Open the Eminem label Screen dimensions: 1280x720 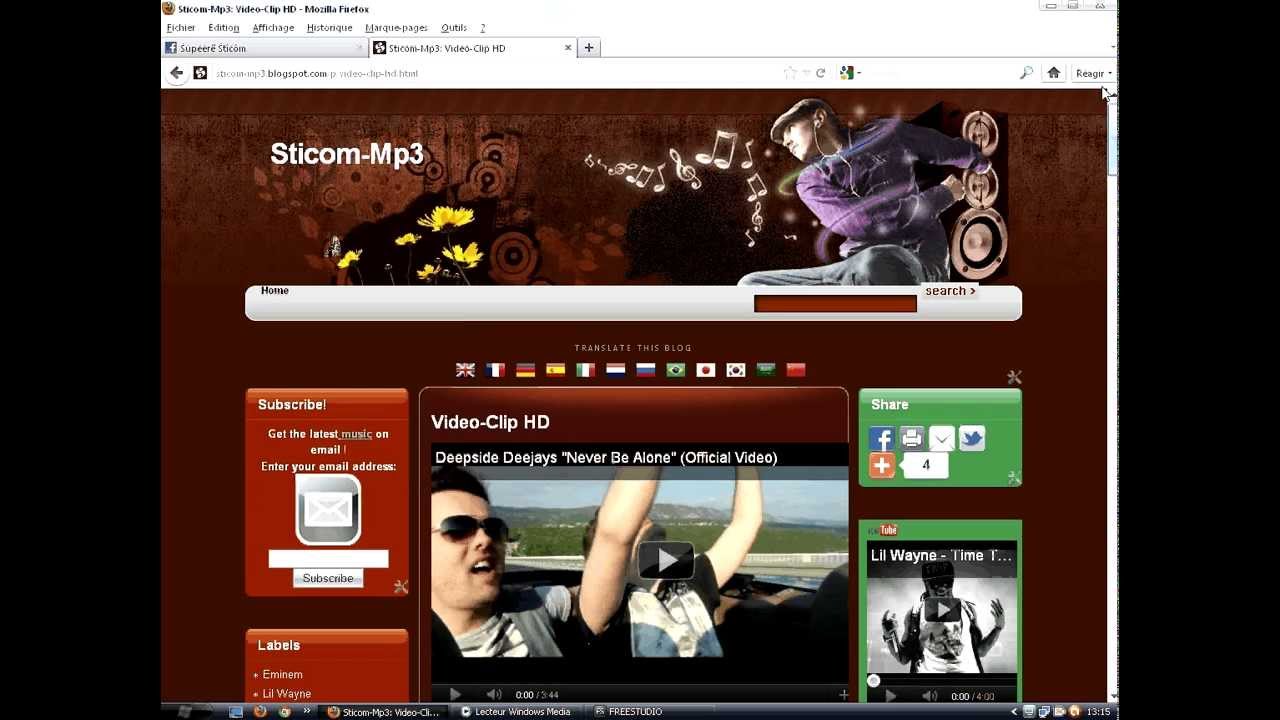click(282, 675)
